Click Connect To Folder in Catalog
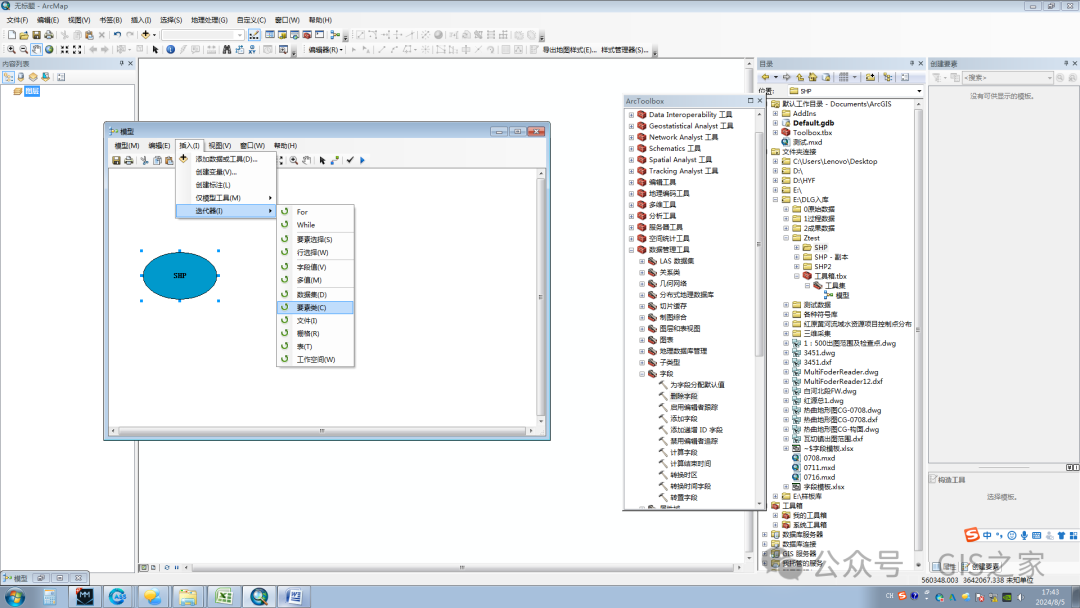 tap(871, 77)
